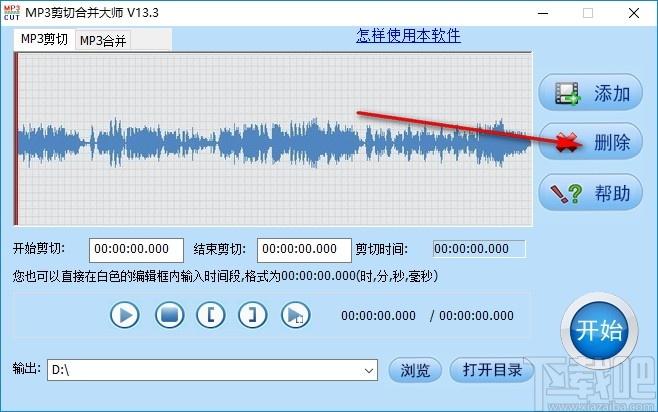
Task: Click the 剪切时间 duration field
Action: coord(479,249)
